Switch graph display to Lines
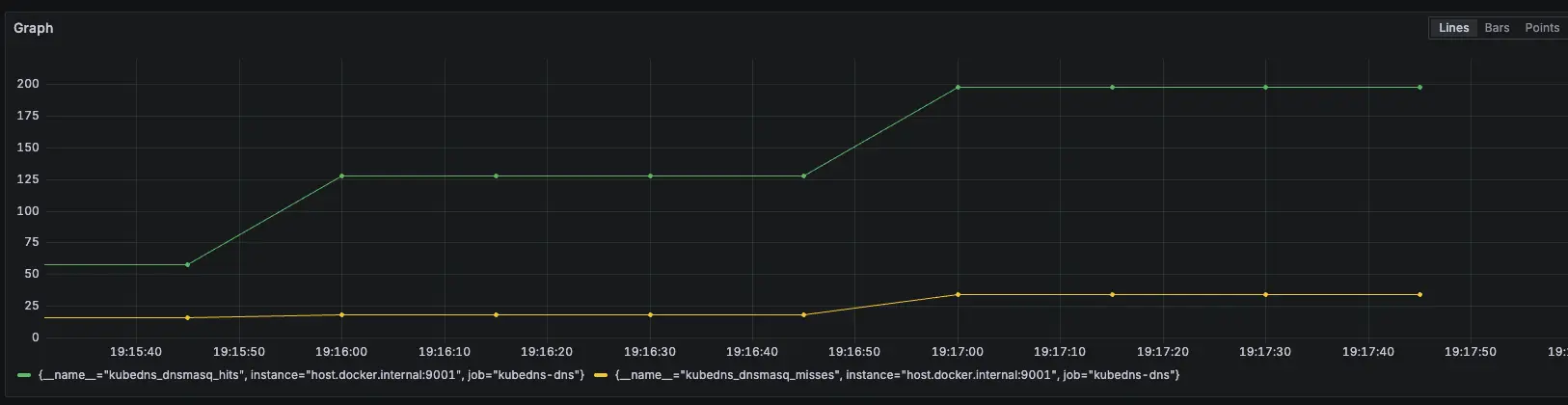The width and height of the screenshot is (1568, 405). coord(1453,28)
